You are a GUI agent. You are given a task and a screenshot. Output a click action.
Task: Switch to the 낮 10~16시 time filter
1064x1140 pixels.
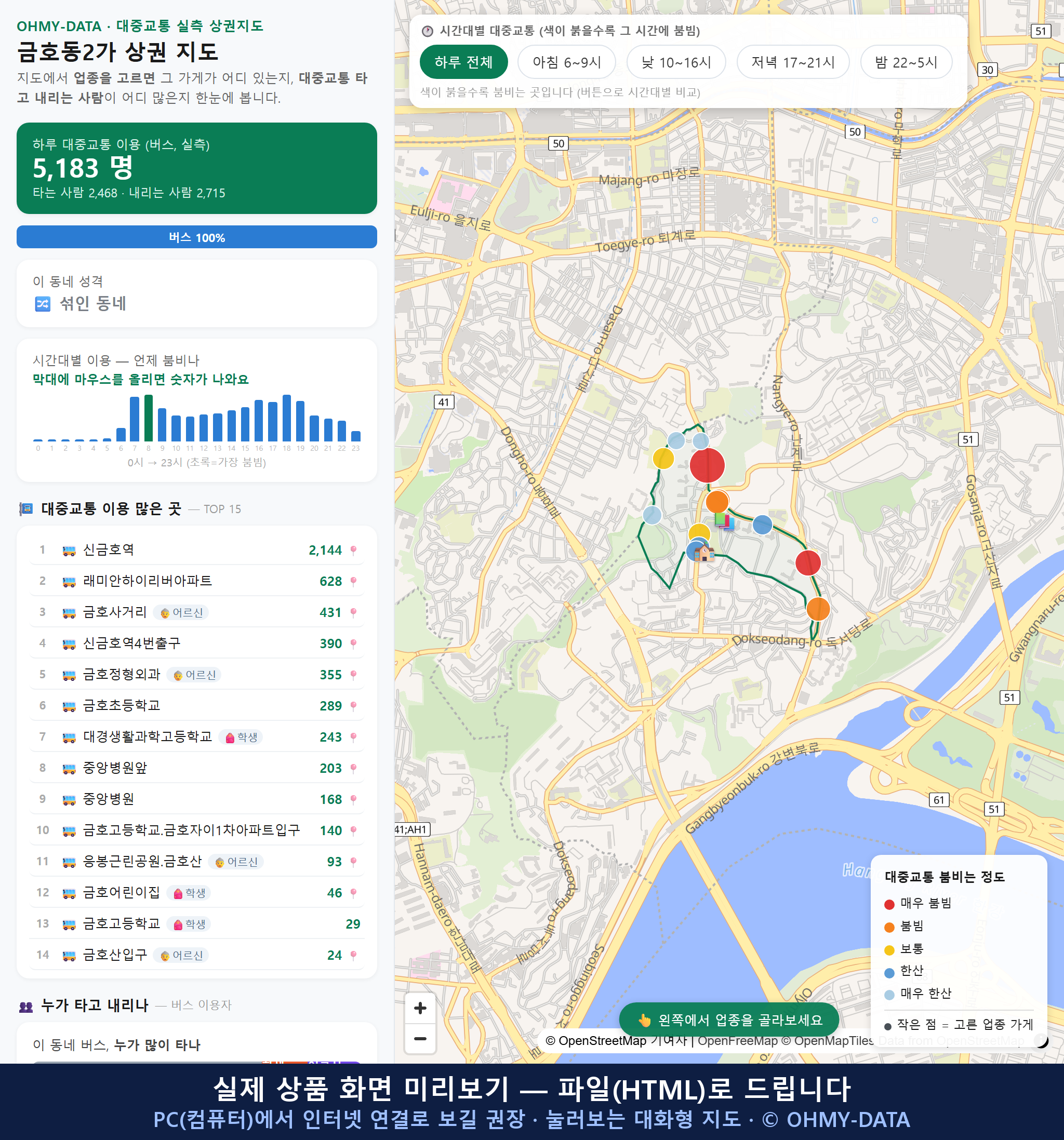pos(676,62)
